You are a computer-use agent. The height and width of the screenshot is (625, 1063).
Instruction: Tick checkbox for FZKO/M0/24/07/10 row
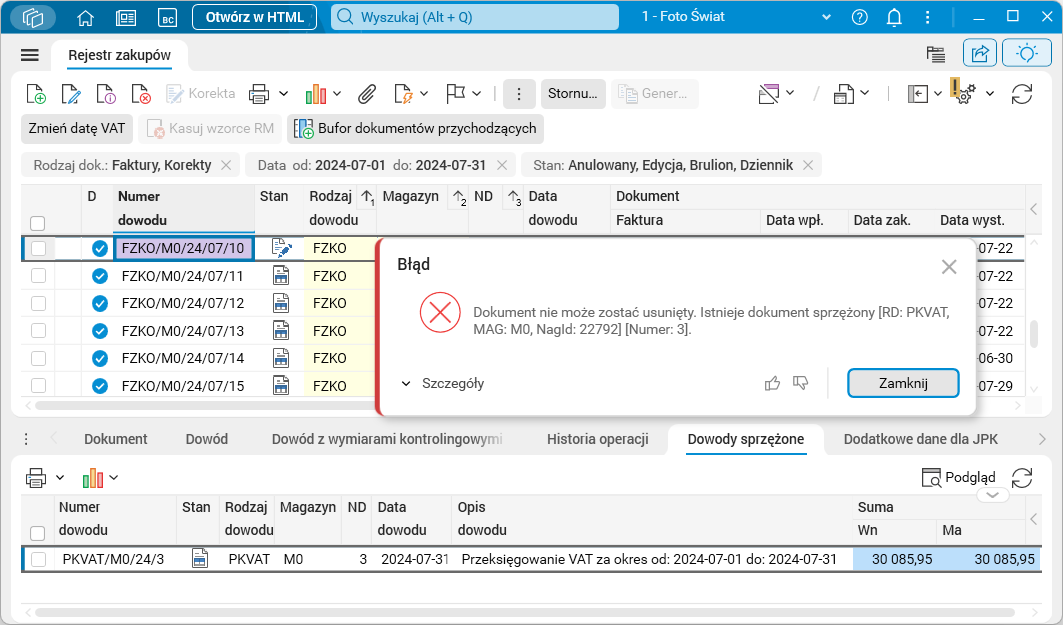point(39,249)
